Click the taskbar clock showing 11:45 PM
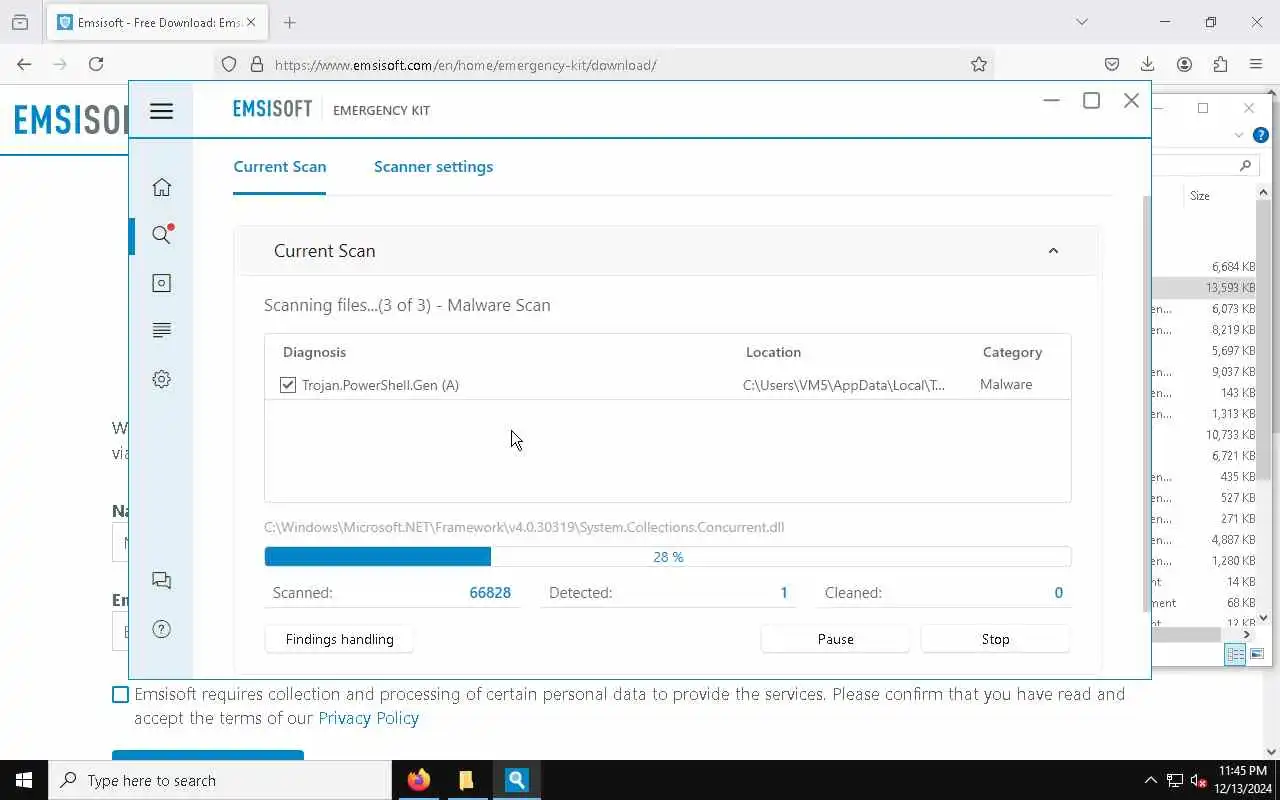The height and width of the screenshot is (800, 1280). pos(1243,780)
